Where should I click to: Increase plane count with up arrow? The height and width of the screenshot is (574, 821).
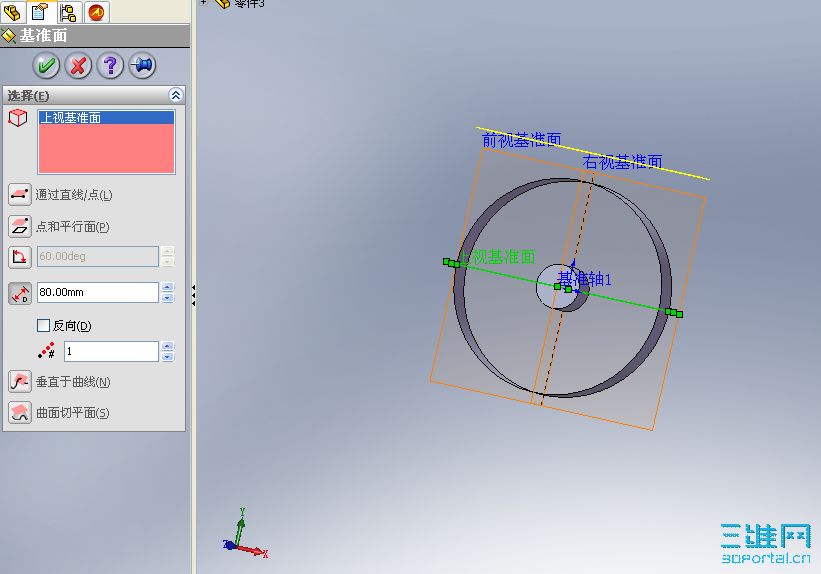pyautogui.click(x=168, y=346)
